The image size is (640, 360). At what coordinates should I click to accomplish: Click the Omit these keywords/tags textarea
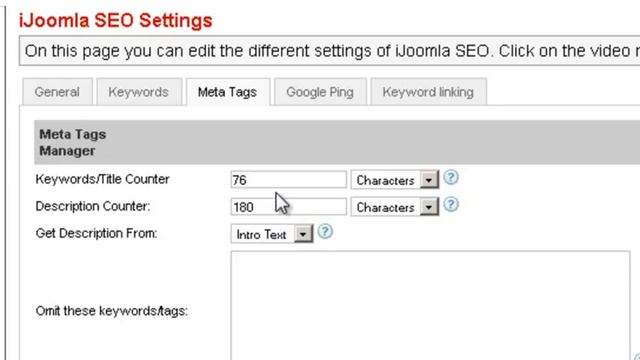point(430,306)
